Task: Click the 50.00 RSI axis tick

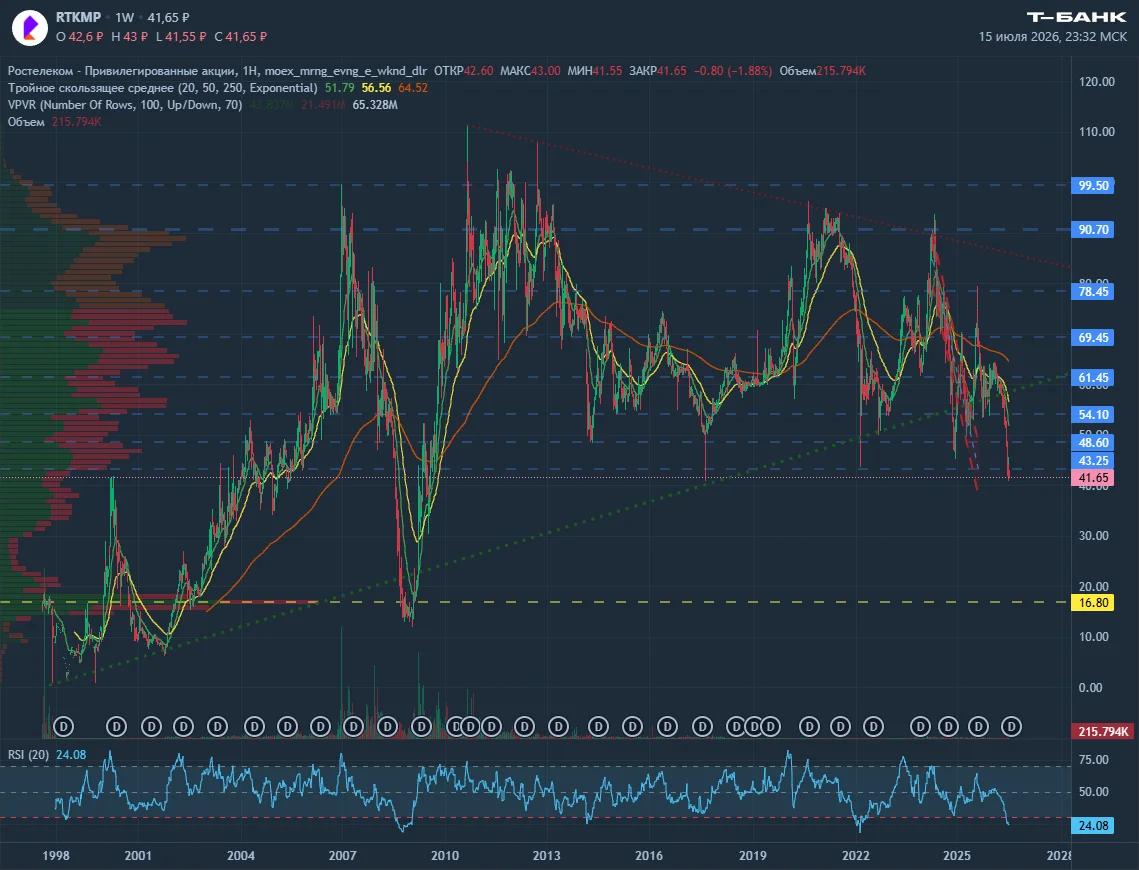Action: pos(1094,792)
